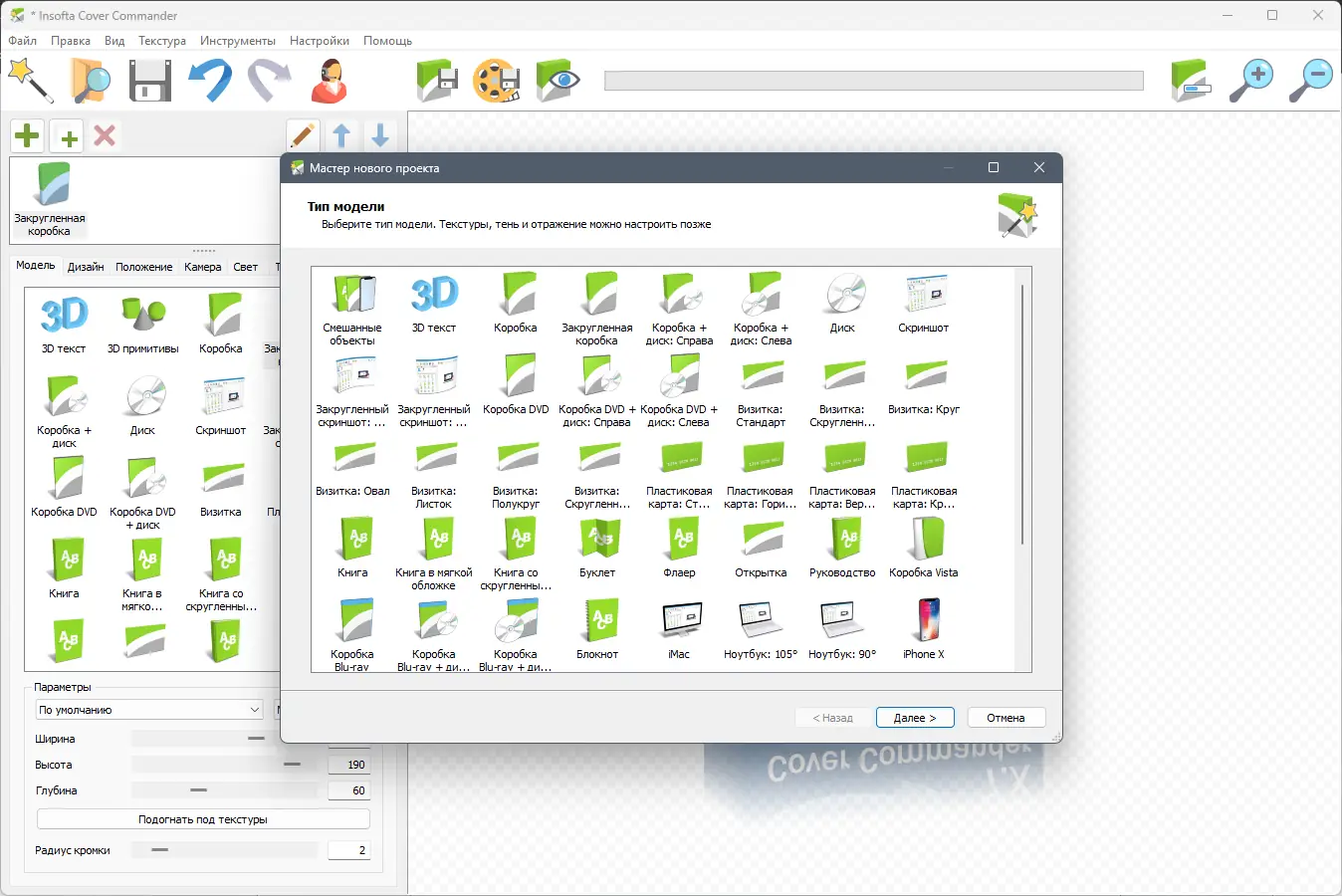Open the new project wizard wand icon
The image size is (1342, 896).
pyautogui.click(x=30, y=81)
